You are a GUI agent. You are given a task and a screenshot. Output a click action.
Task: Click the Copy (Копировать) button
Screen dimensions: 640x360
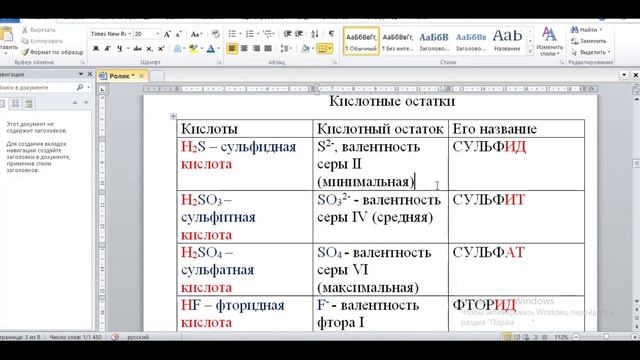pos(42,41)
